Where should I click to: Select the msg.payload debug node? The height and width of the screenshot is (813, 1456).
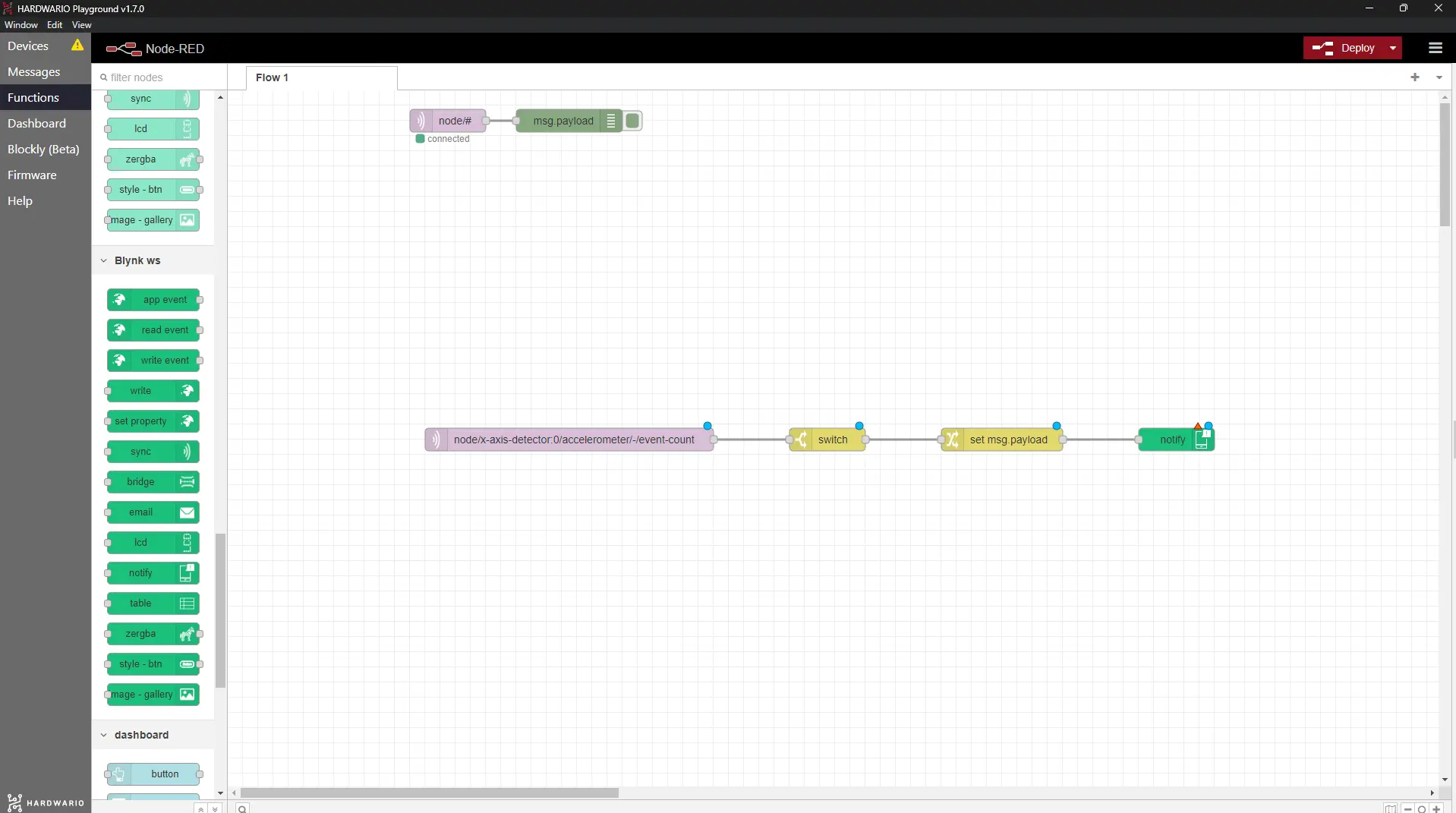point(569,121)
